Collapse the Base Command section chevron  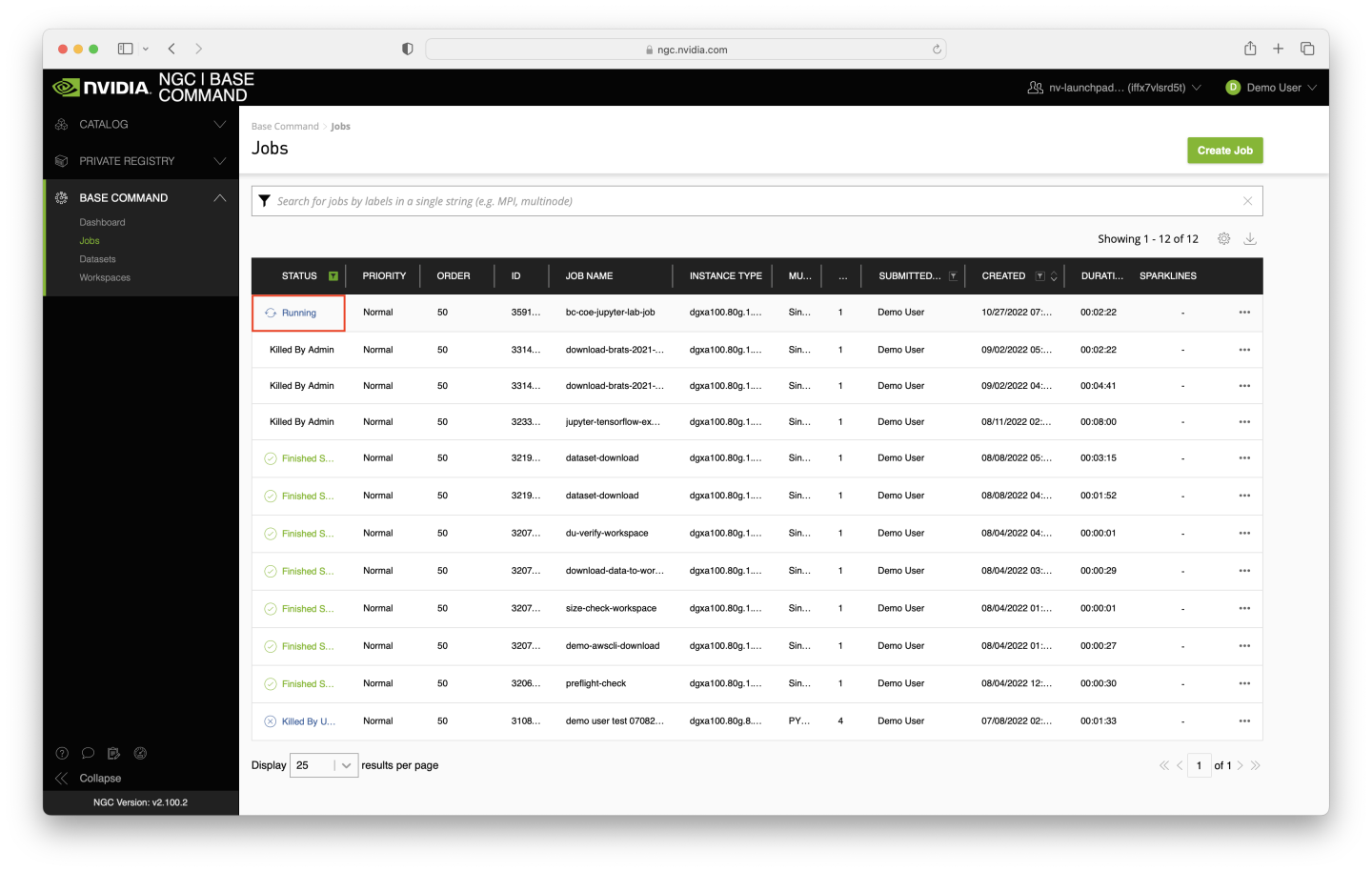[220, 198]
